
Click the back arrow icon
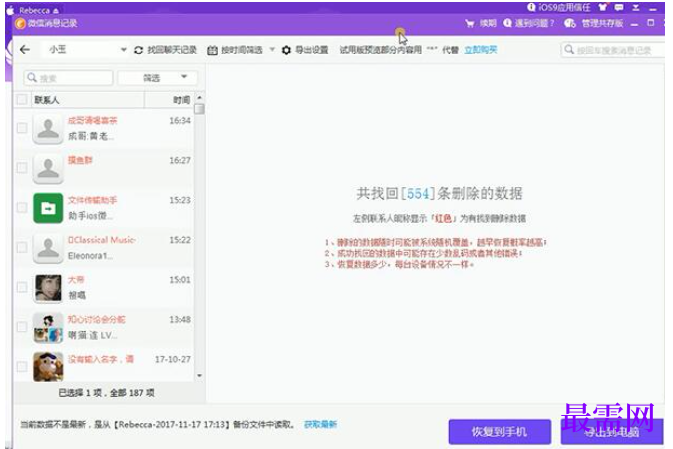pyautogui.click(x=25, y=50)
